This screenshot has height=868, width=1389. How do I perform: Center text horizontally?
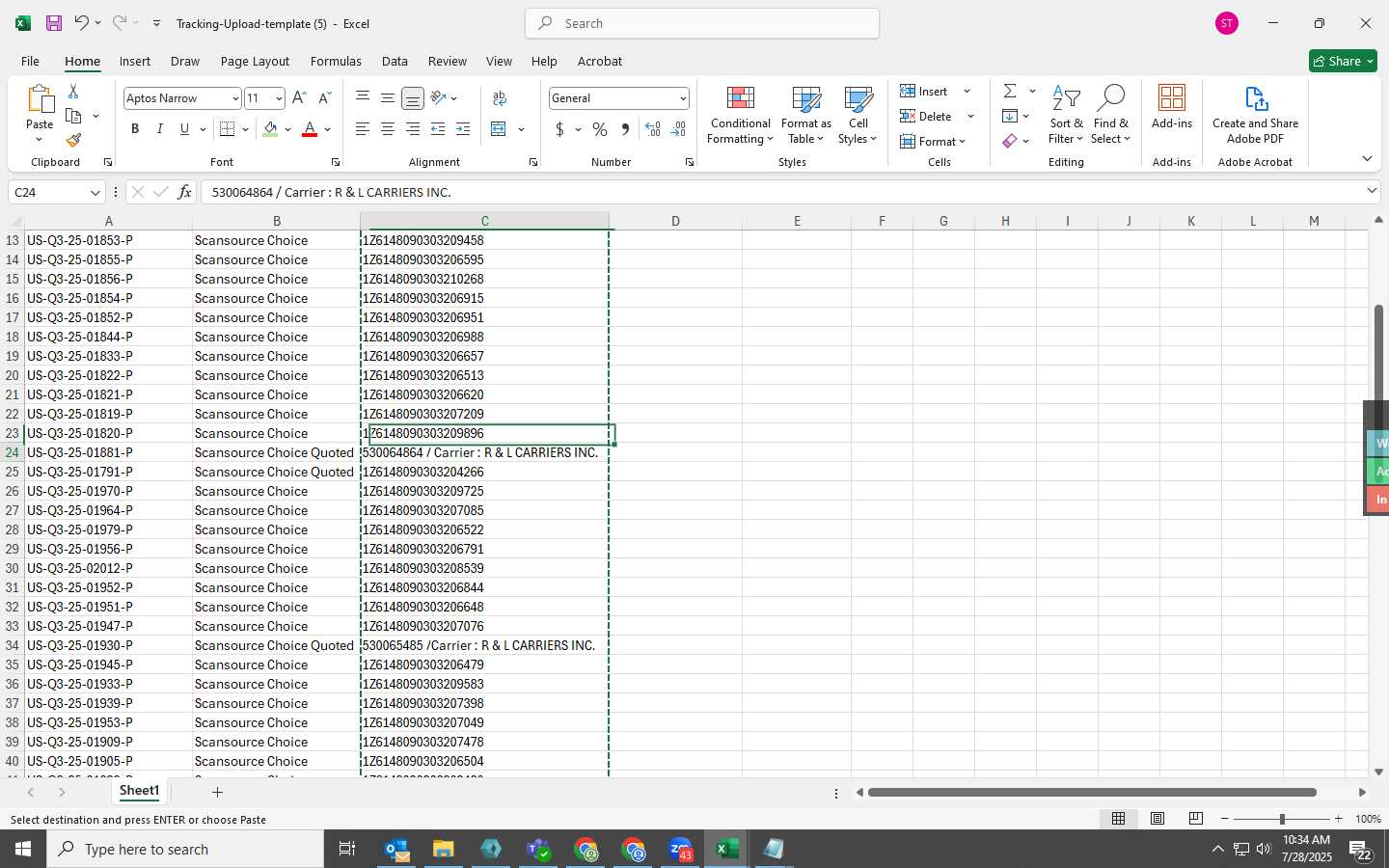[388, 129]
